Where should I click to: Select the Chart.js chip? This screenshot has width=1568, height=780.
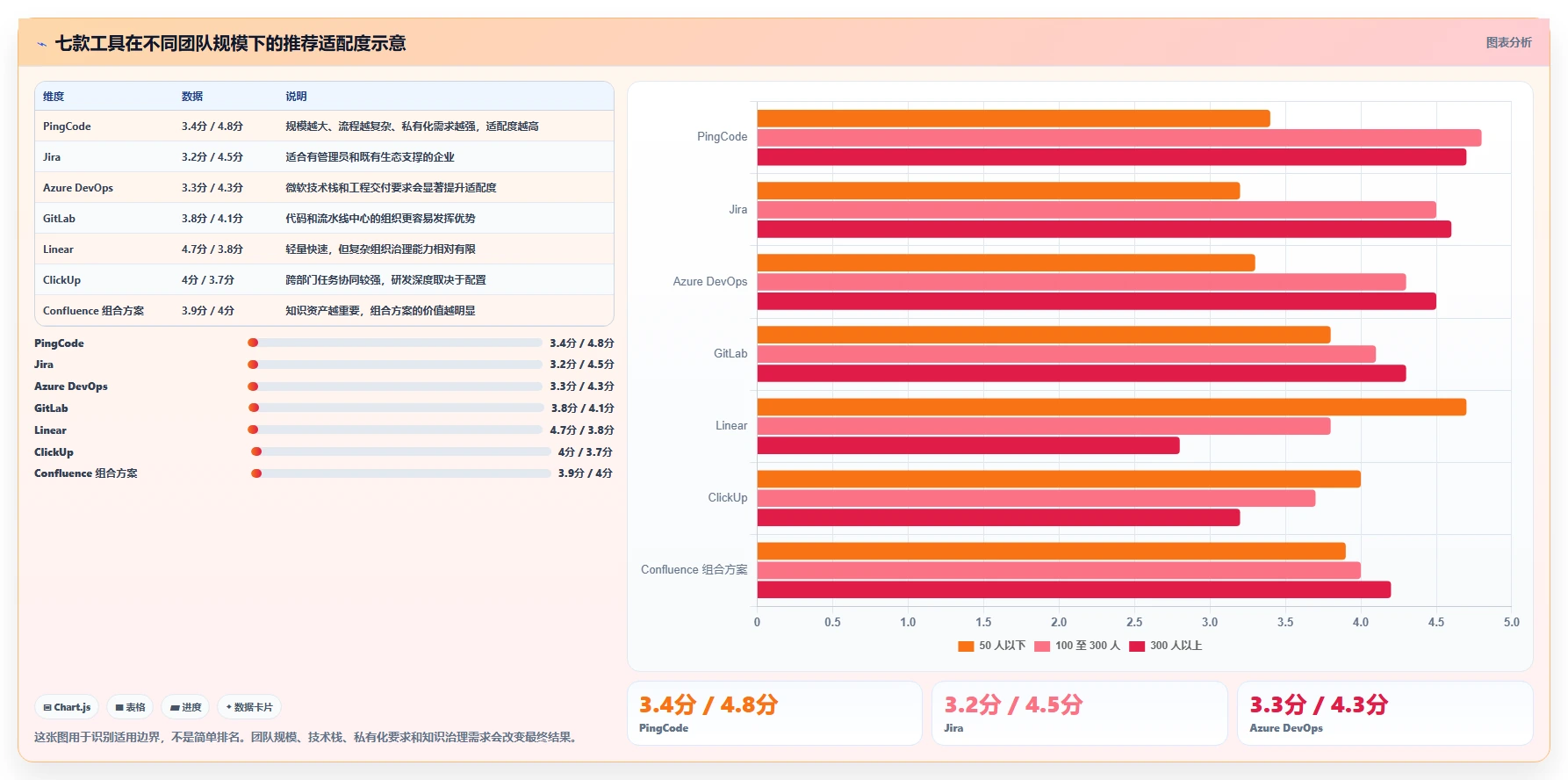pos(67,707)
